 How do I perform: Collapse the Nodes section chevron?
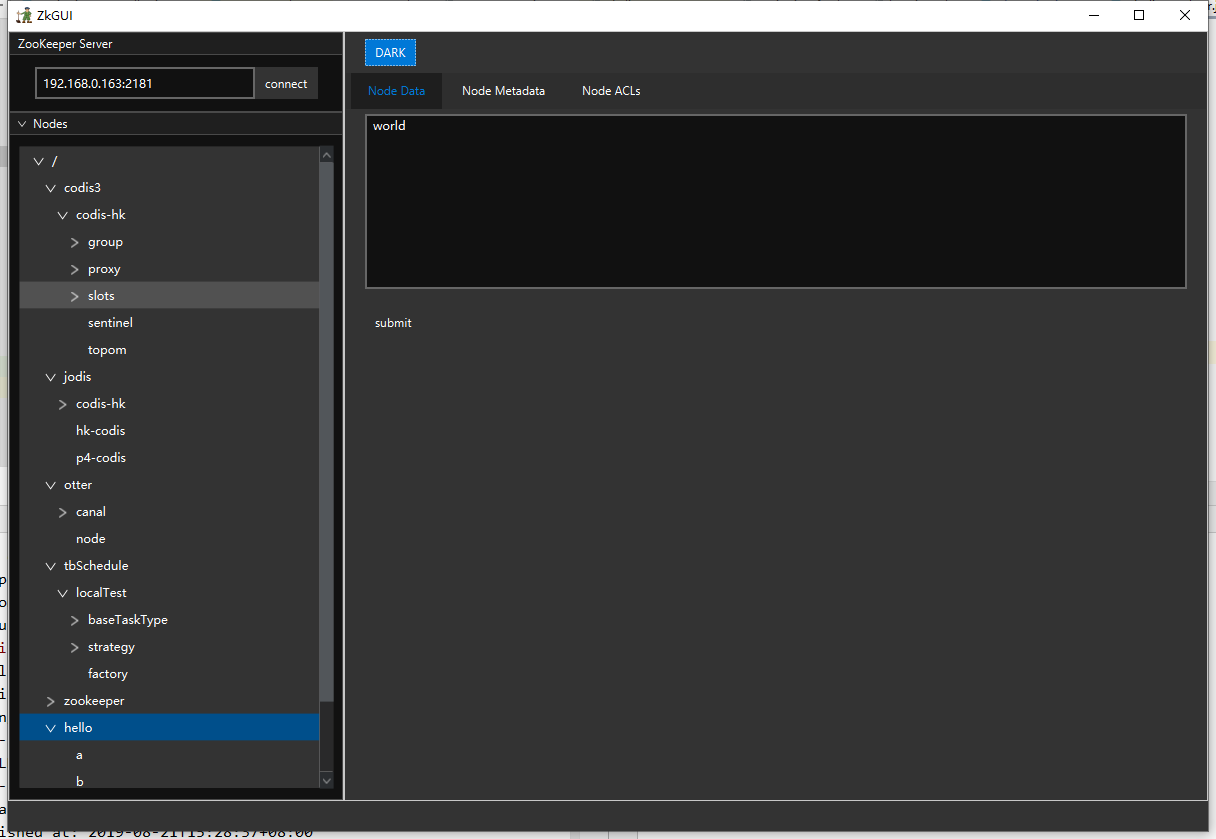pyautogui.click(x=22, y=124)
